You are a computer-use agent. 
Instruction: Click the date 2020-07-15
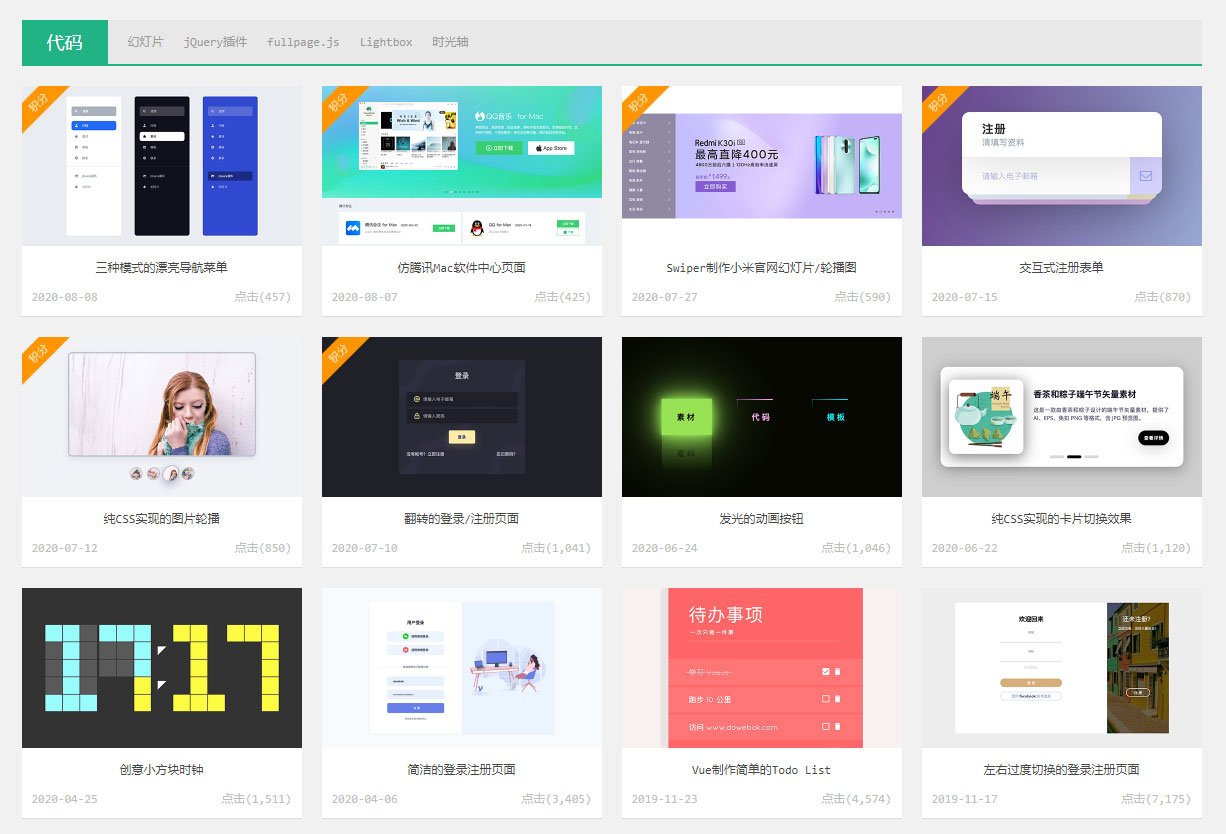965,297
